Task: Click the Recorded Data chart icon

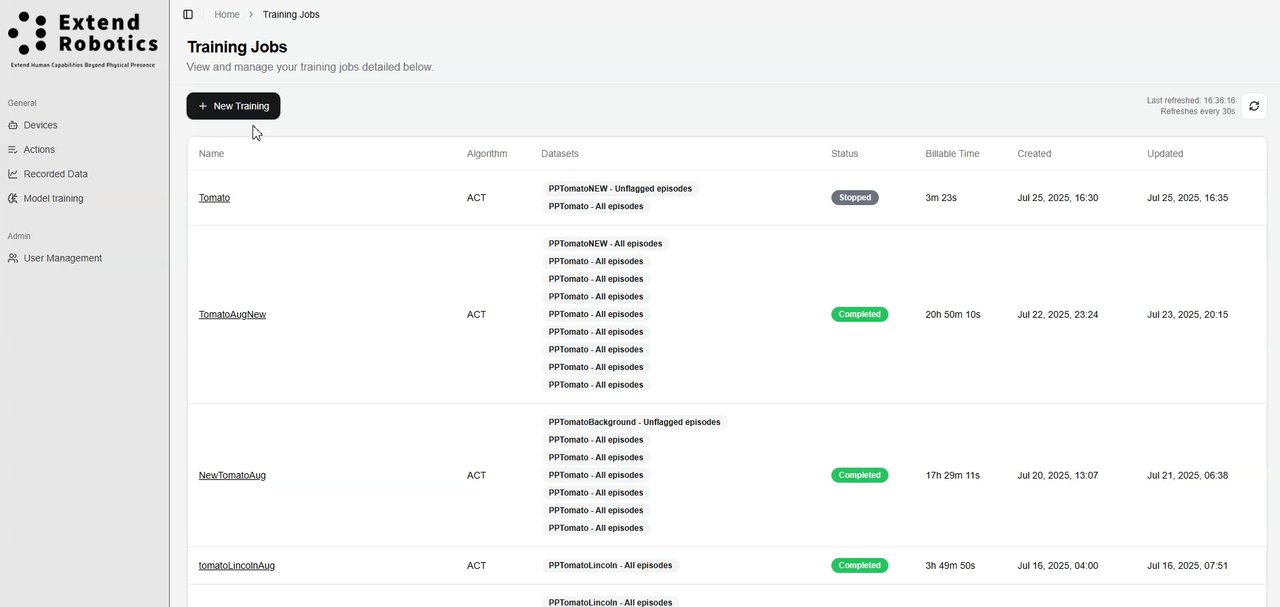Action: (13, 174)
